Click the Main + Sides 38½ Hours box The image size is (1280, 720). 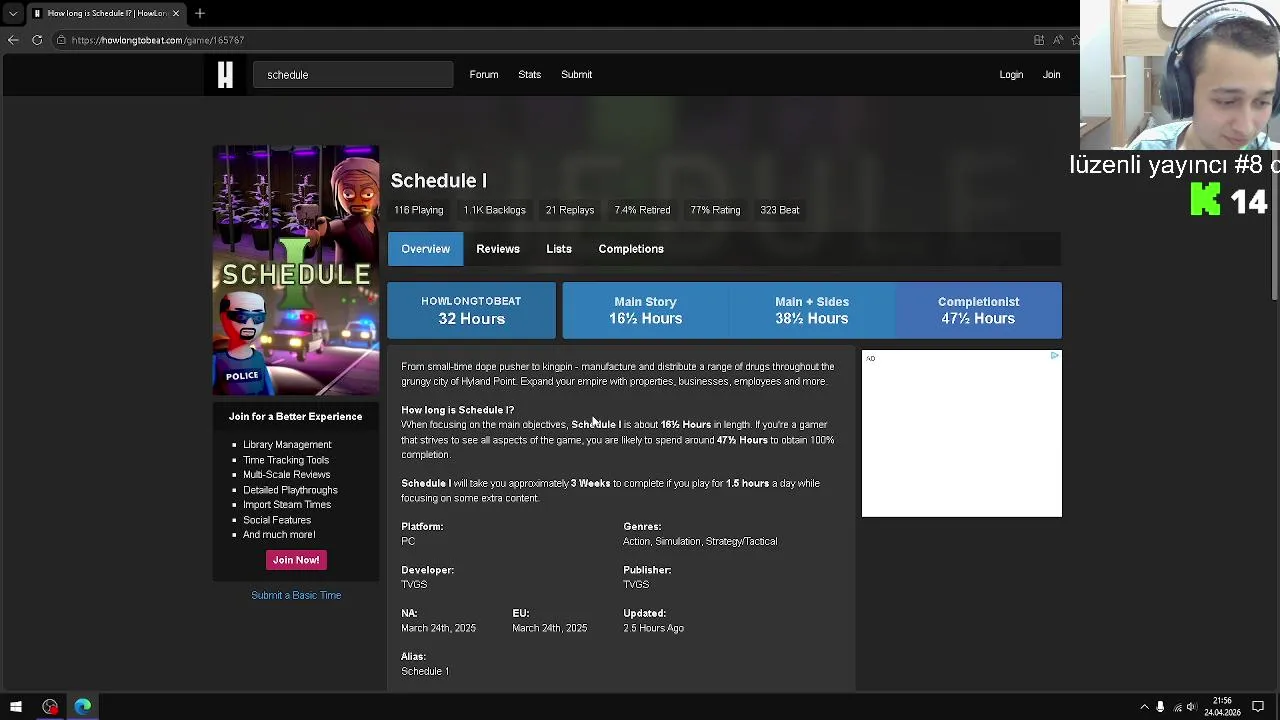(812, 310)
